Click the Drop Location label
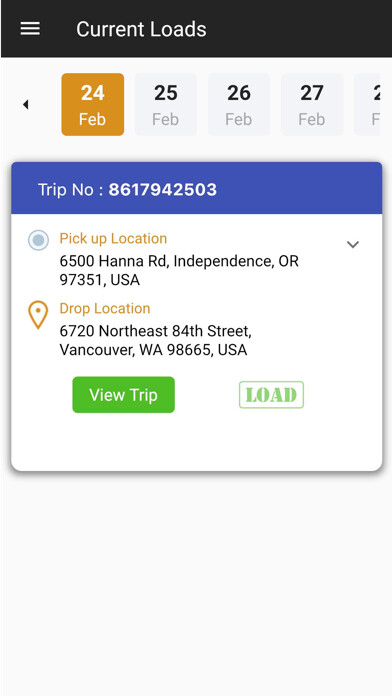Viewport: 392px width, 696px height. 105,308
